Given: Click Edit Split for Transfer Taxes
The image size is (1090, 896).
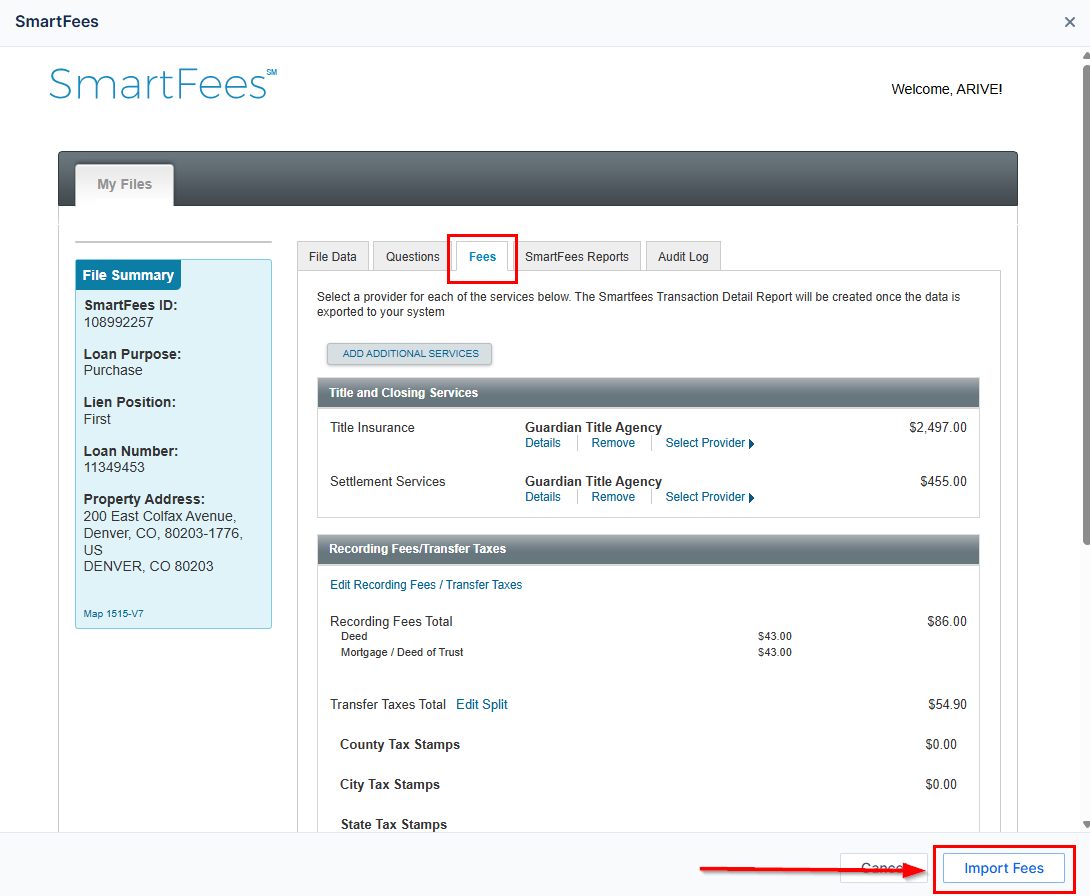Looking at the screenshot, I should tap(482, 704).
